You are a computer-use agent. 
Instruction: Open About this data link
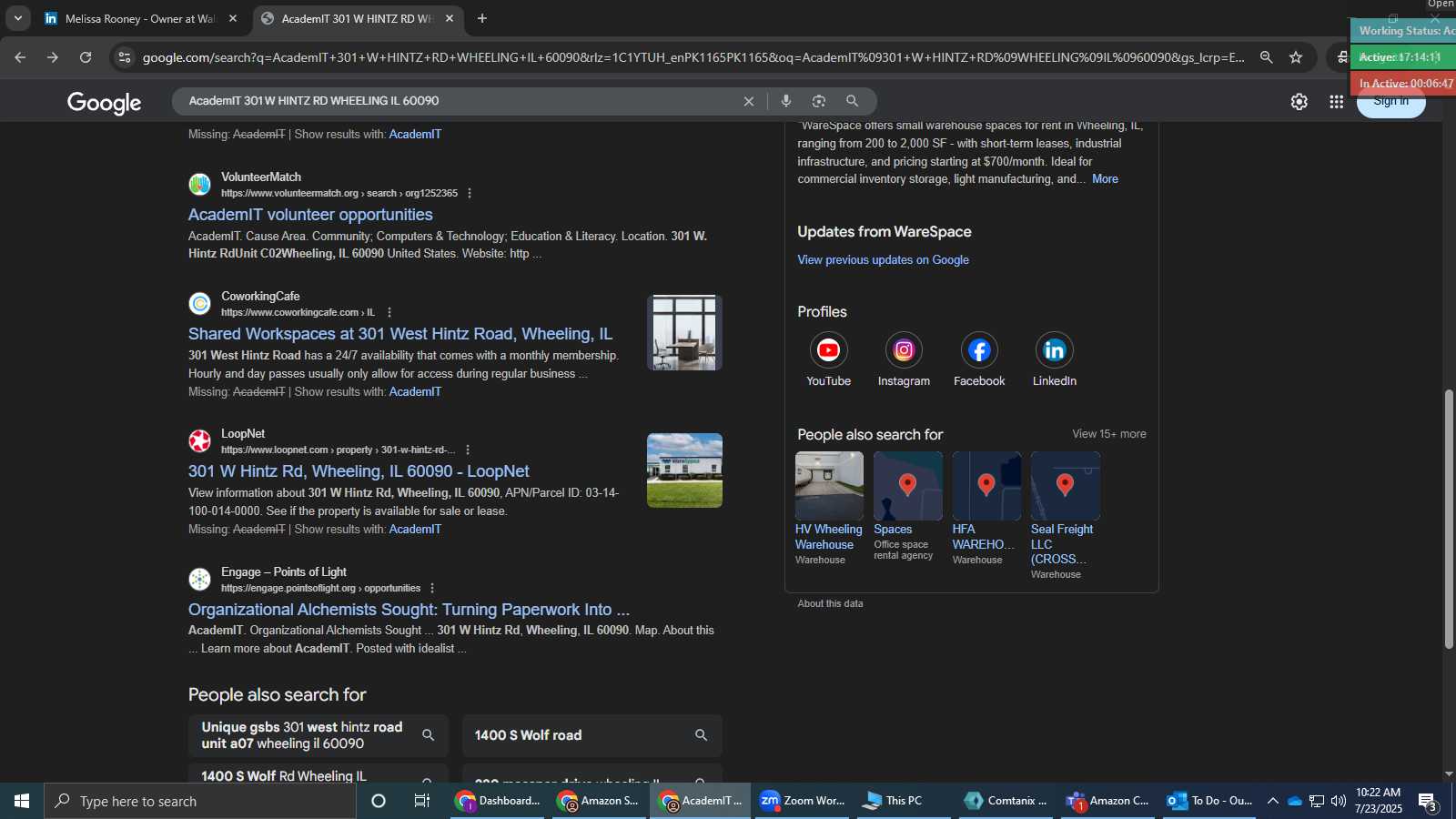pos(830,603)
